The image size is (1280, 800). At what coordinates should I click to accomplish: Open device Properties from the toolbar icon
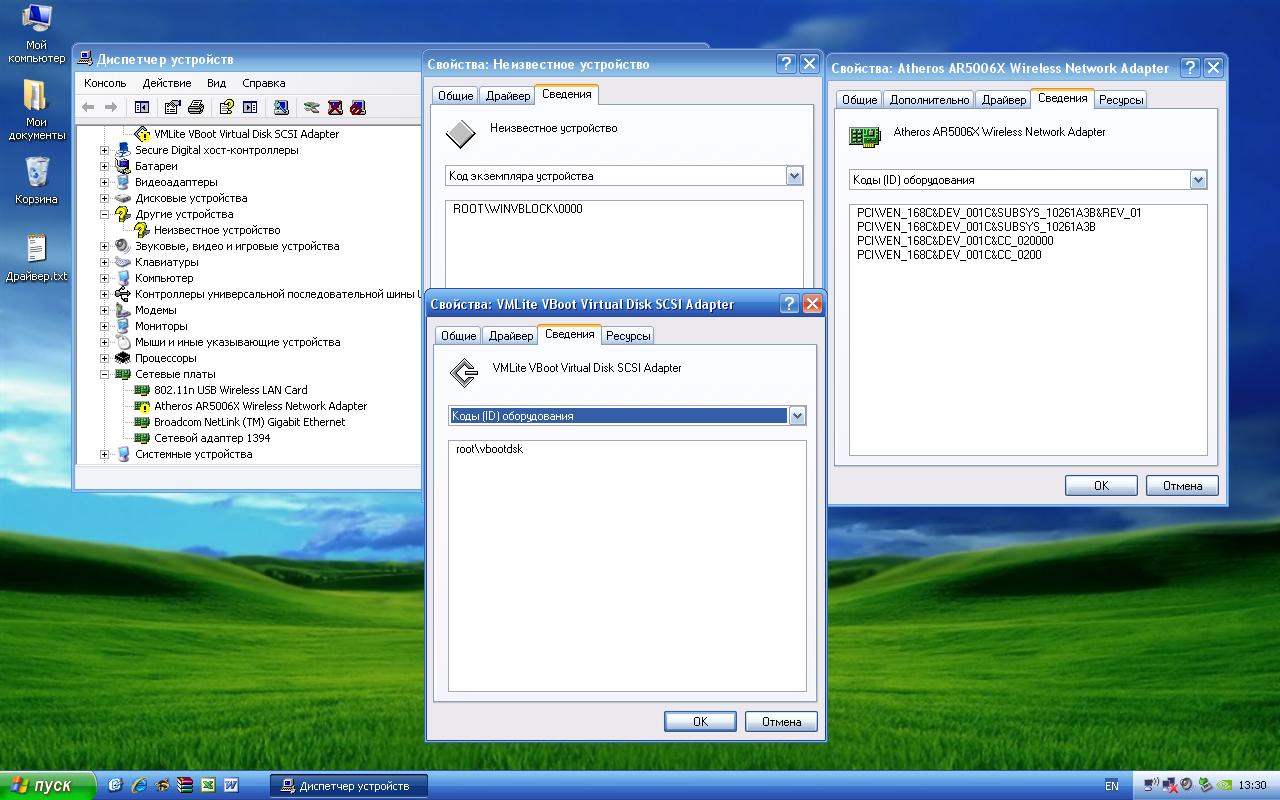[173, 107]
